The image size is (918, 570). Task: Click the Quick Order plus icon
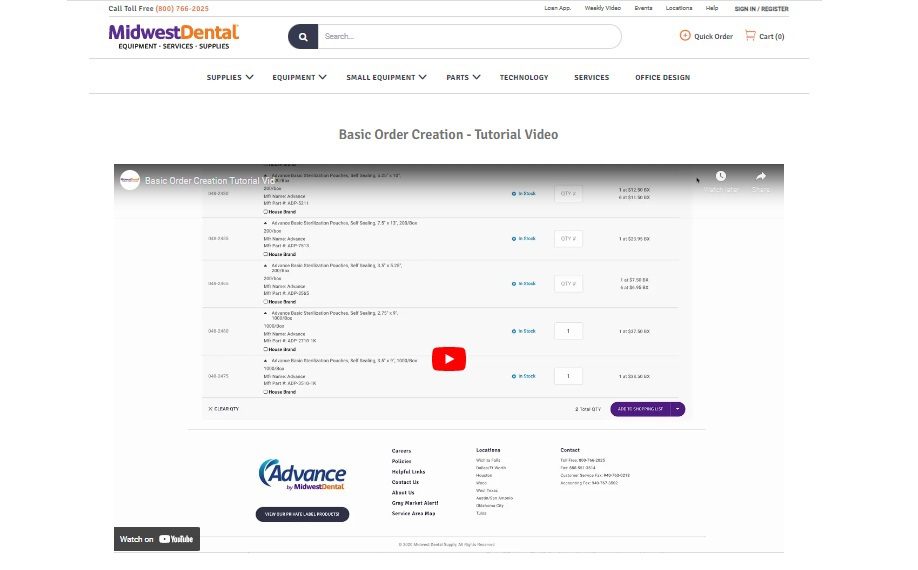685,35
